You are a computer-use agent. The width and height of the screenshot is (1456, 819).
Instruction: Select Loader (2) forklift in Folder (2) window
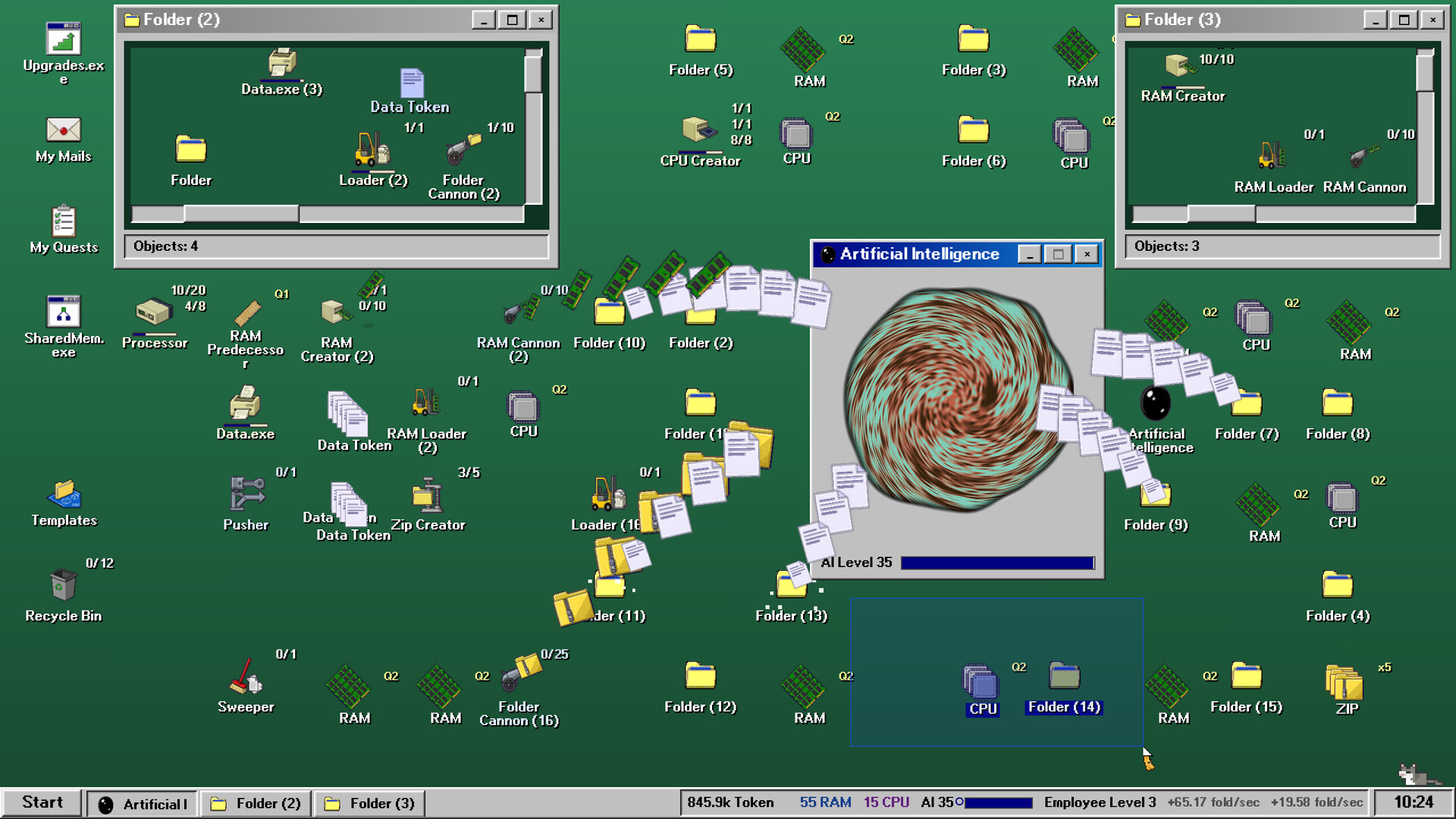click(x=372, y=149)
